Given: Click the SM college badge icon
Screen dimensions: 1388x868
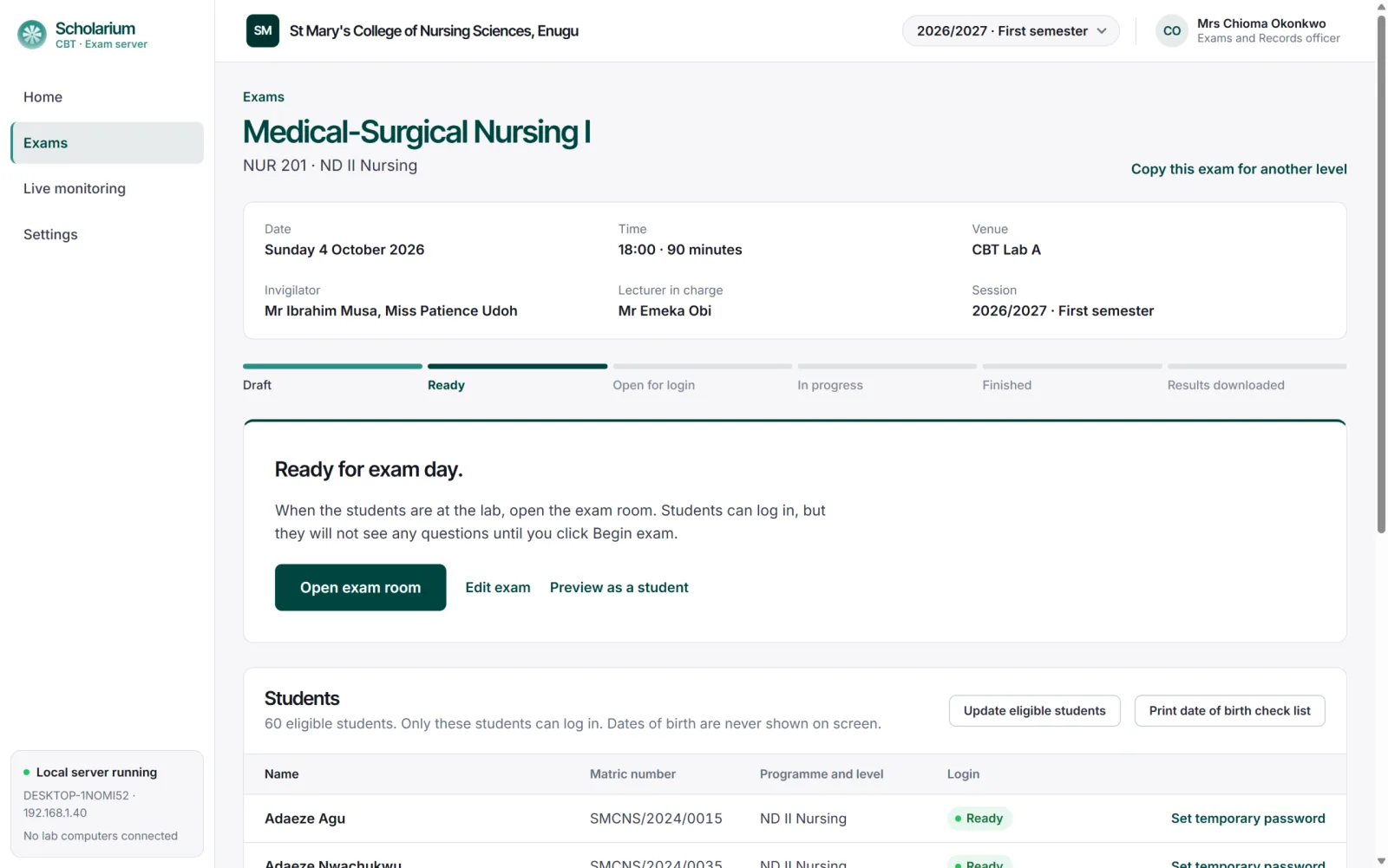Looking at the screenshot, I should 263,30.
